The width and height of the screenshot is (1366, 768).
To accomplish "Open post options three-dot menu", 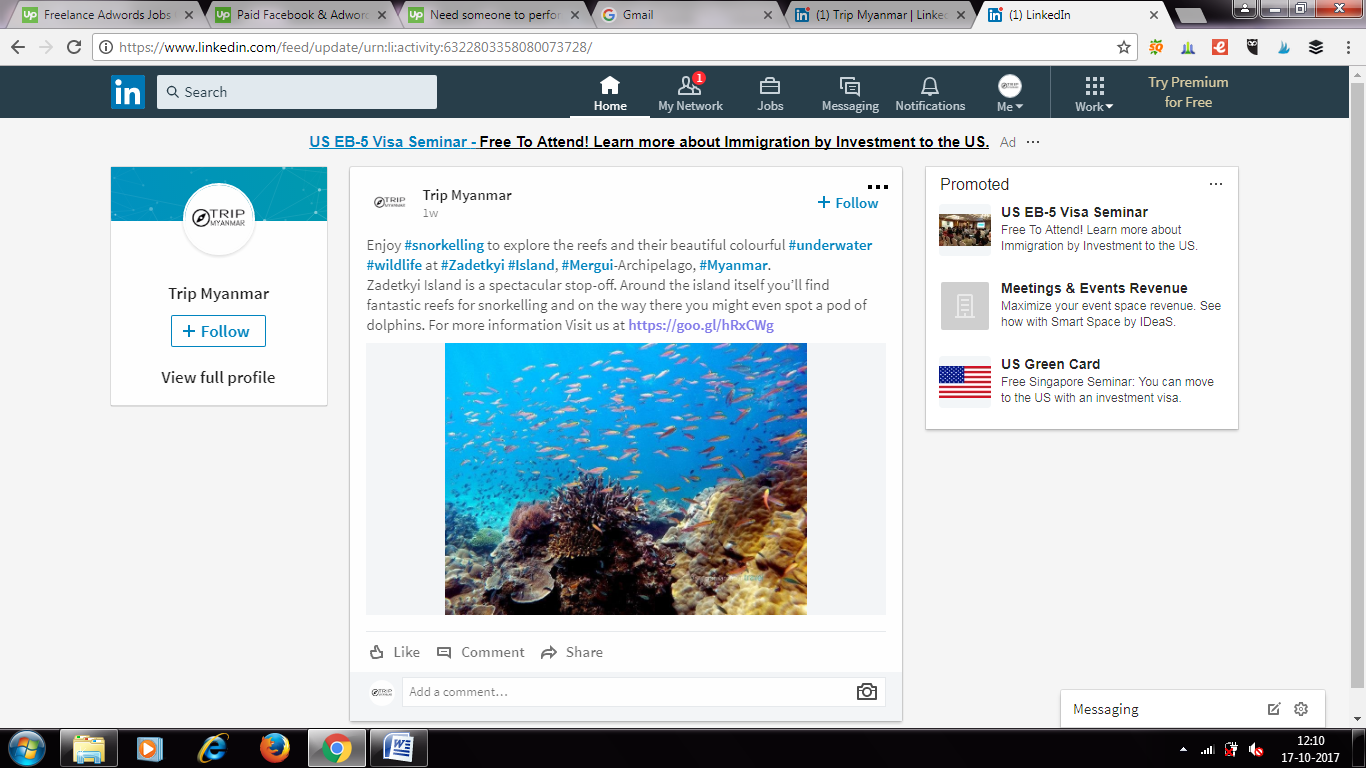I will click(x=878, y=187).
